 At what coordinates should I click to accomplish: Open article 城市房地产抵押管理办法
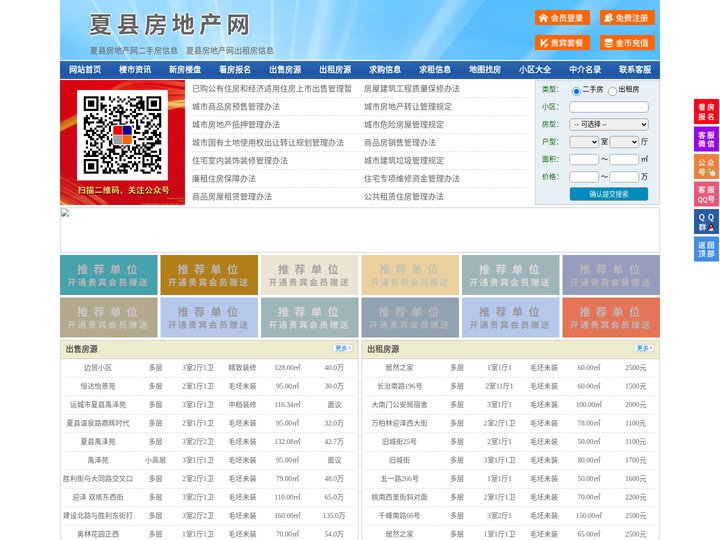pos(236,124)
